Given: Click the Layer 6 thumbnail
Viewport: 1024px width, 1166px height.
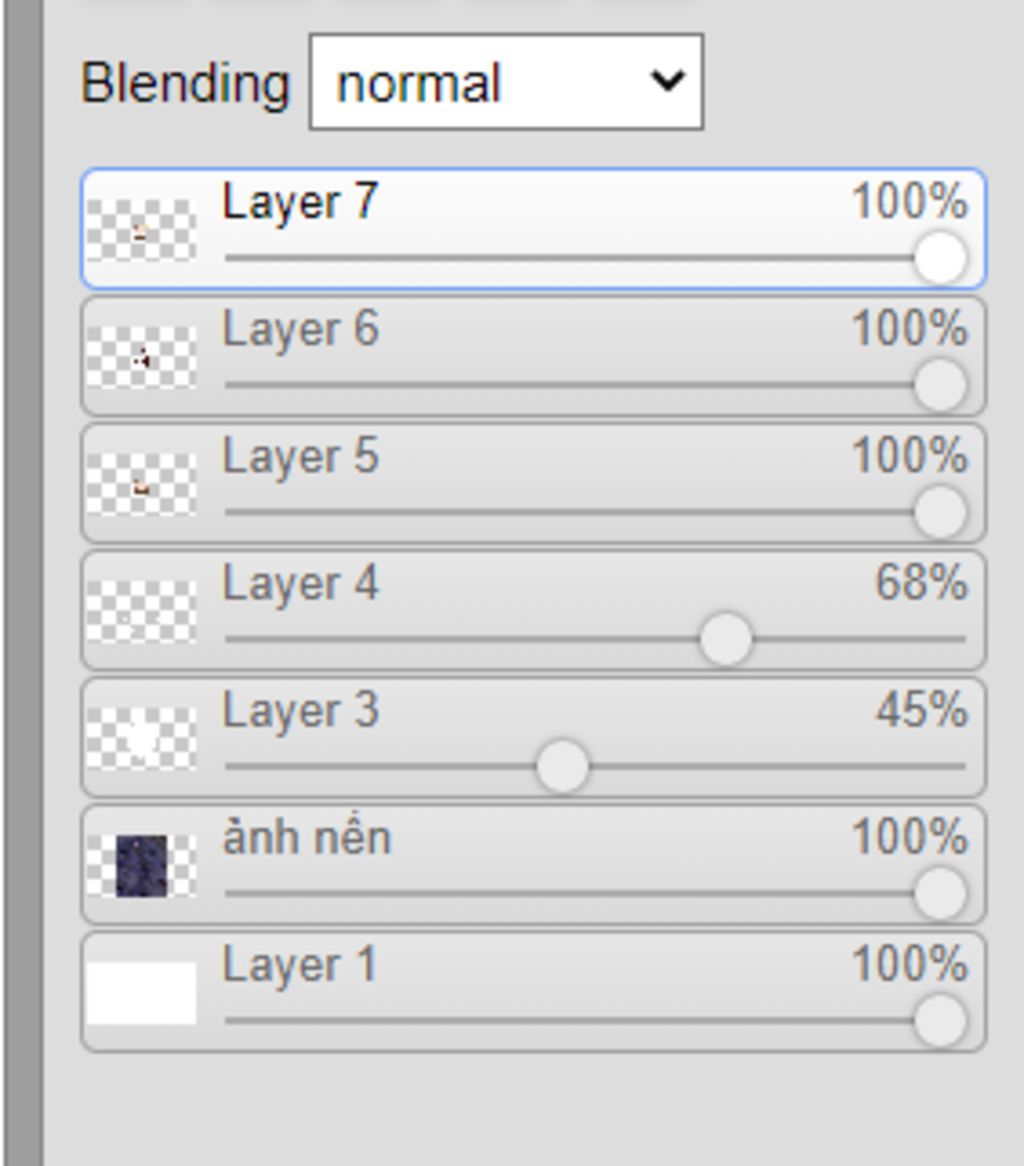Looking at the screenshot, I should (x=140, y=357).
